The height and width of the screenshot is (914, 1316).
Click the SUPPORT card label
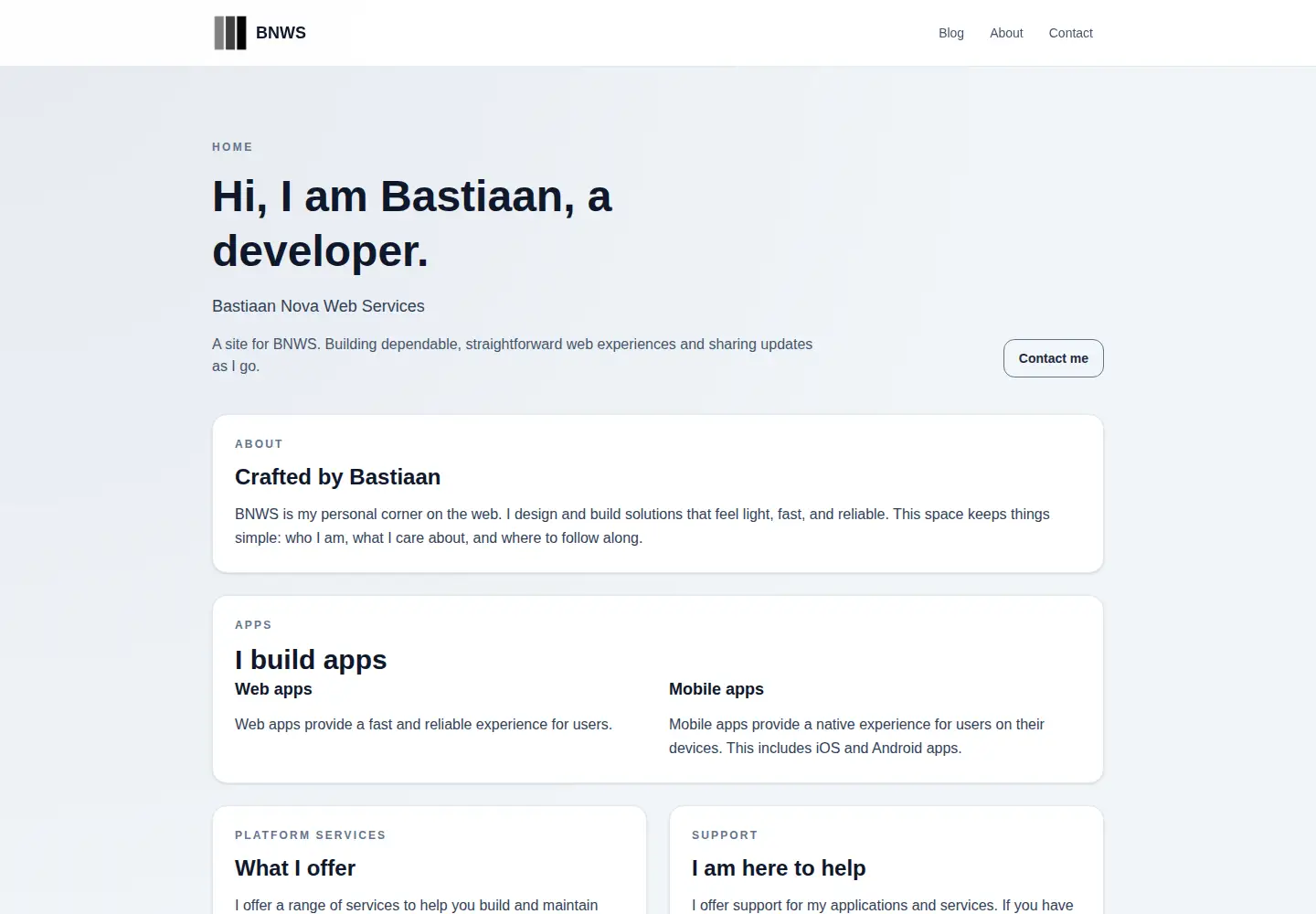click(725, 835)
